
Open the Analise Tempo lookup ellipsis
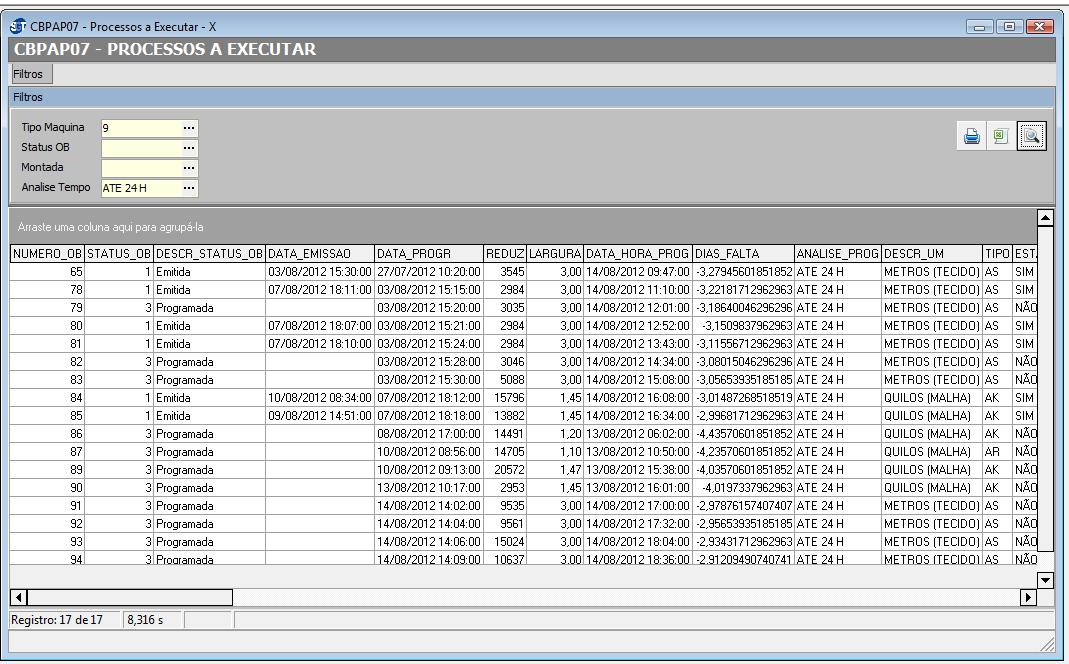point(189,188)
